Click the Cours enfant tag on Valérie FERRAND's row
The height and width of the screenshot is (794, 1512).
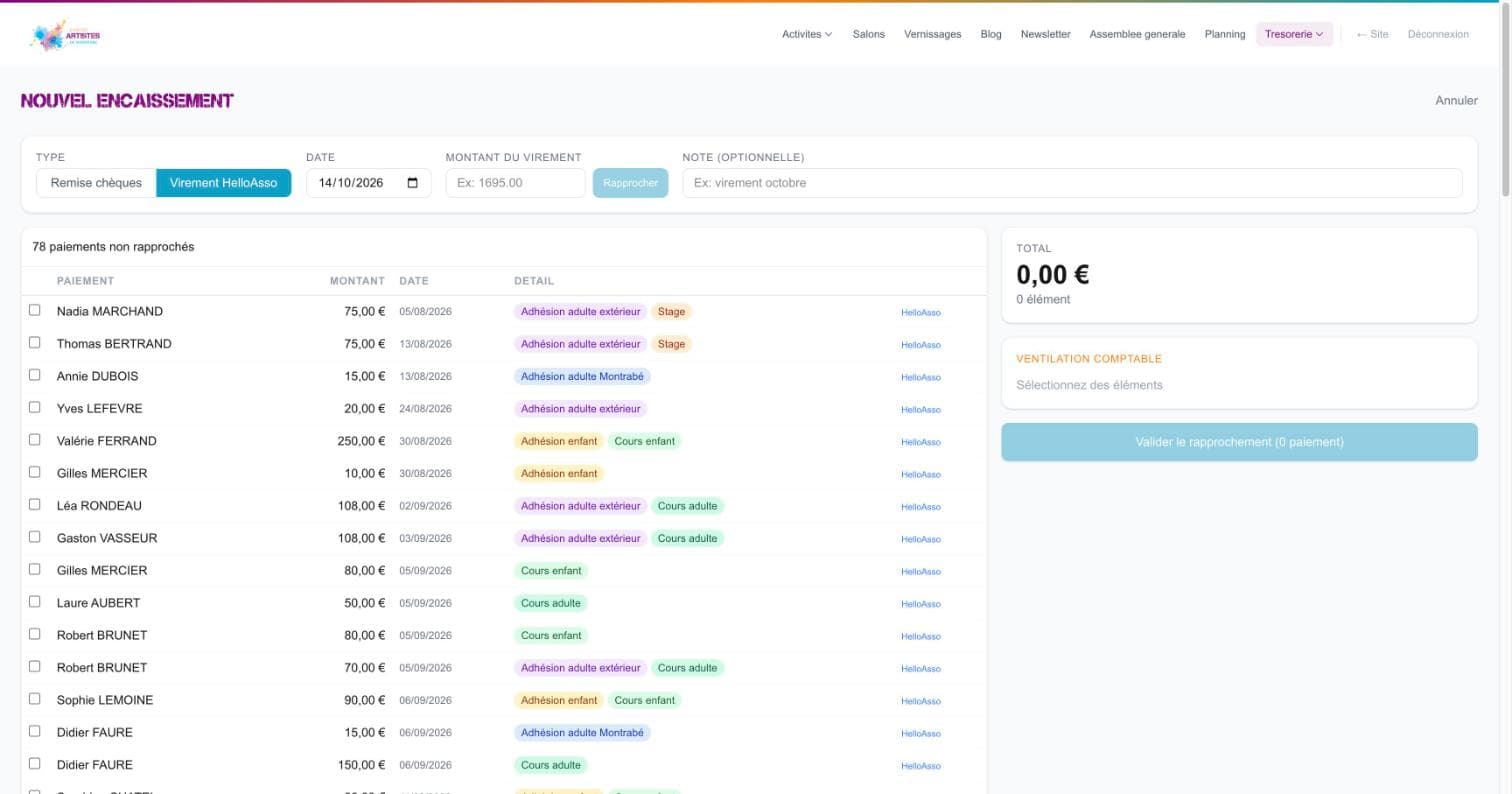pyautogui.click(x=644, y=441)
